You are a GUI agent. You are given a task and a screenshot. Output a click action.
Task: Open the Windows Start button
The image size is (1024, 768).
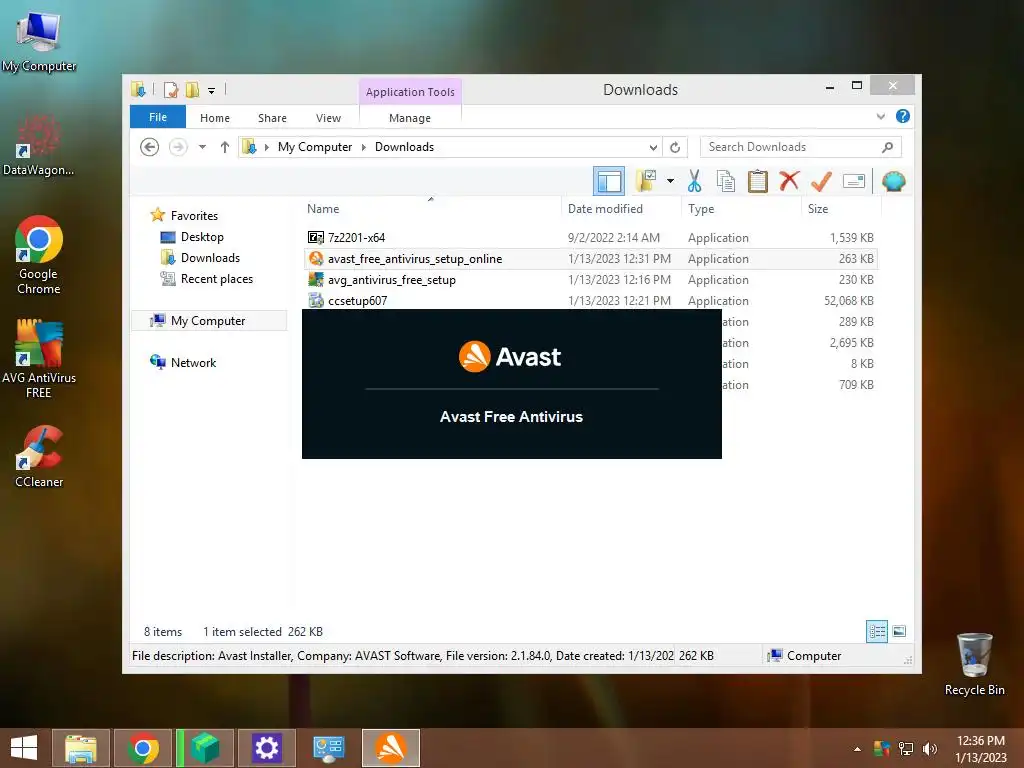pos(24,748)
